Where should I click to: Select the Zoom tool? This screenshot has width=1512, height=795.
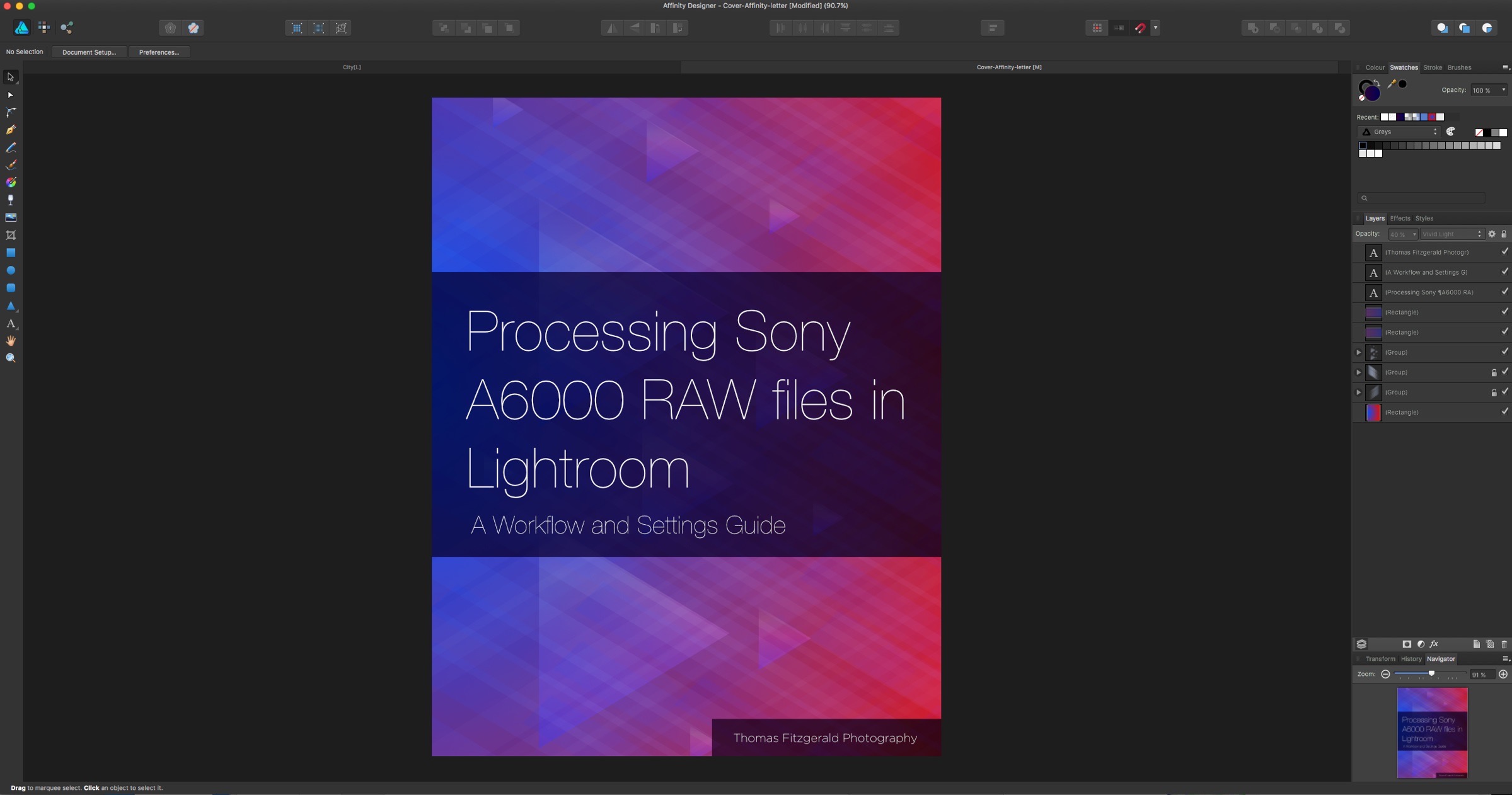click(x=11, y=358)
